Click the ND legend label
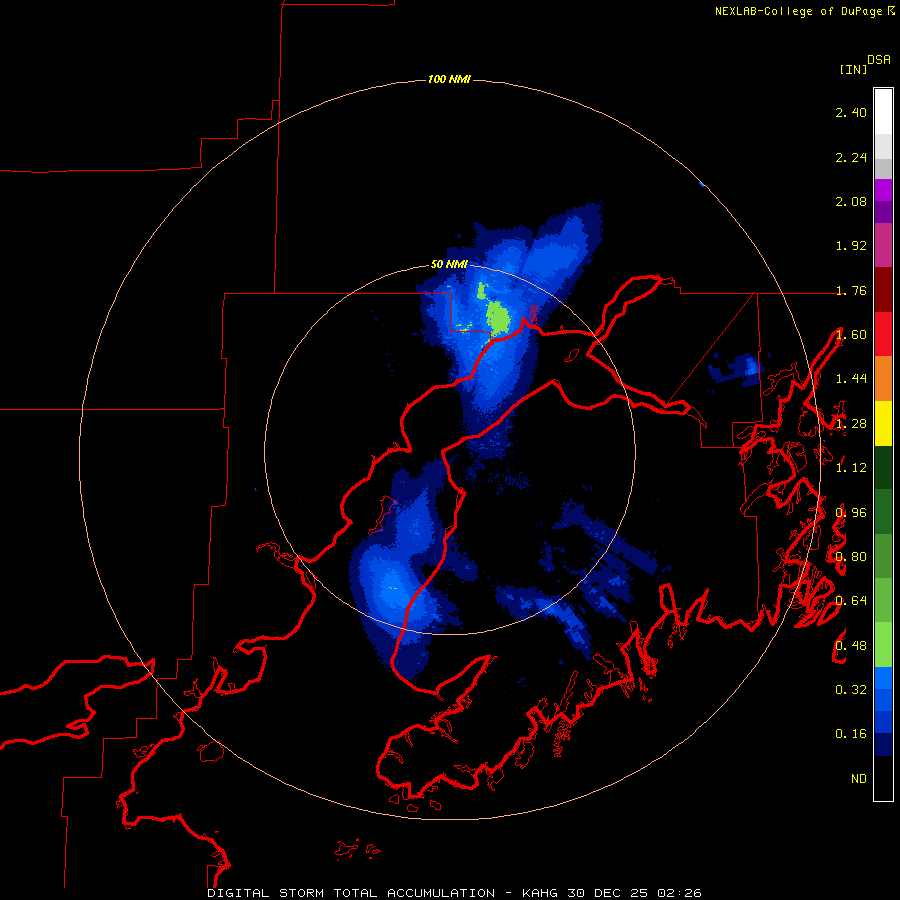This screenshot has width=900, height=900. [x=859, y=779]
